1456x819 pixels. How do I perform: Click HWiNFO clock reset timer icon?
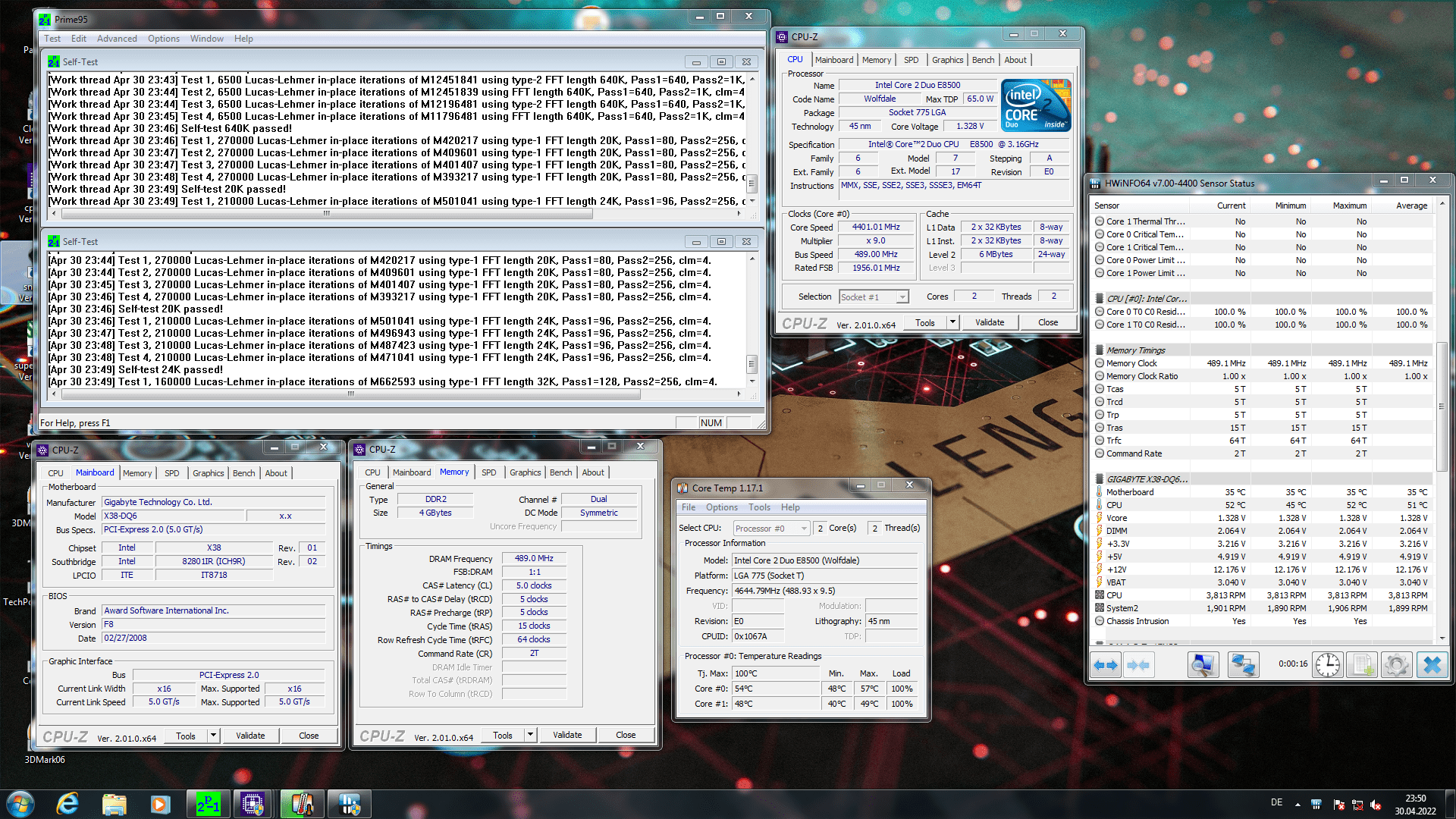[x=1328, y=665]
